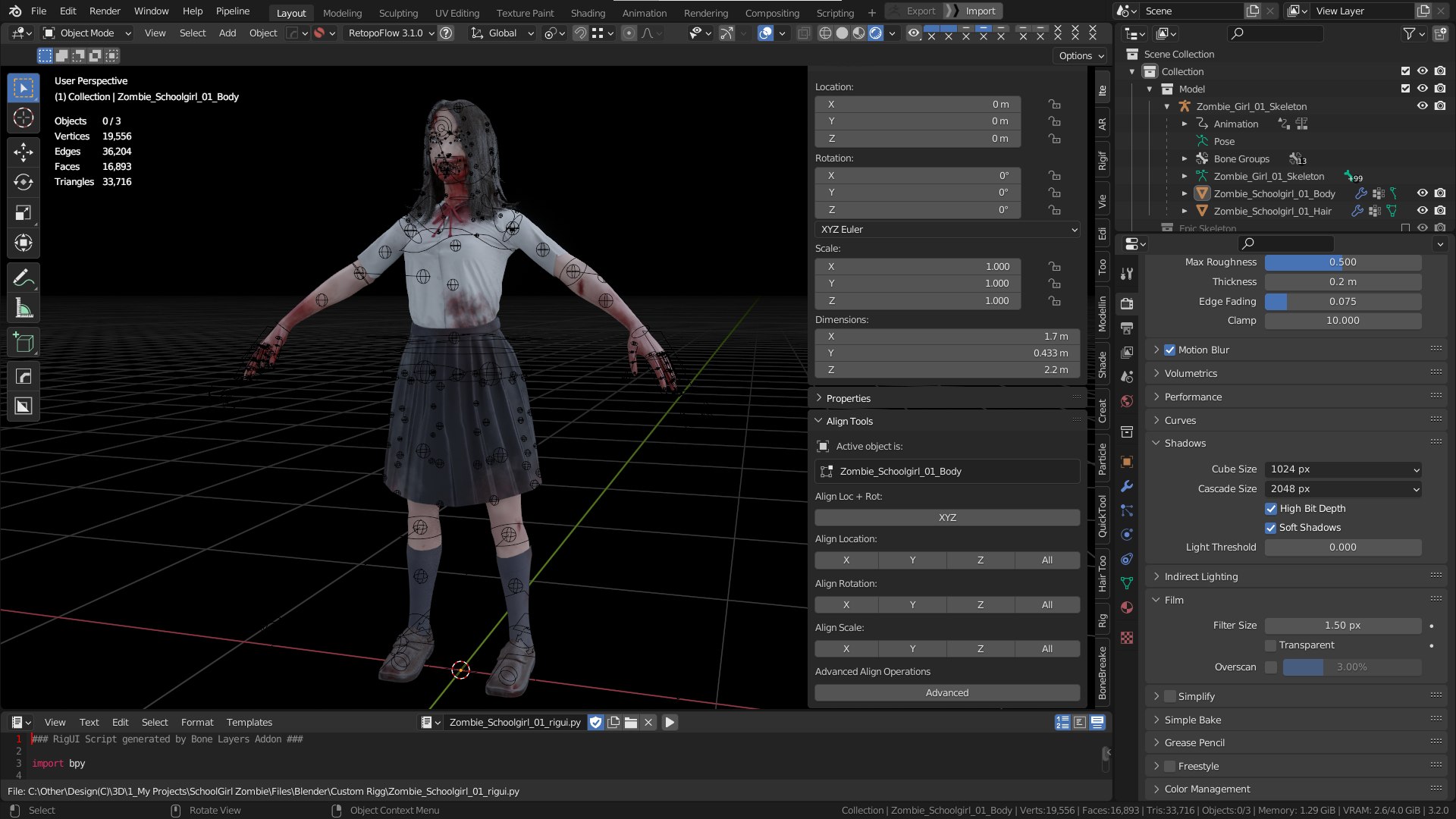
Task: Toggle Collection exclude checkbox in outliner
Action: (1405, 71)
